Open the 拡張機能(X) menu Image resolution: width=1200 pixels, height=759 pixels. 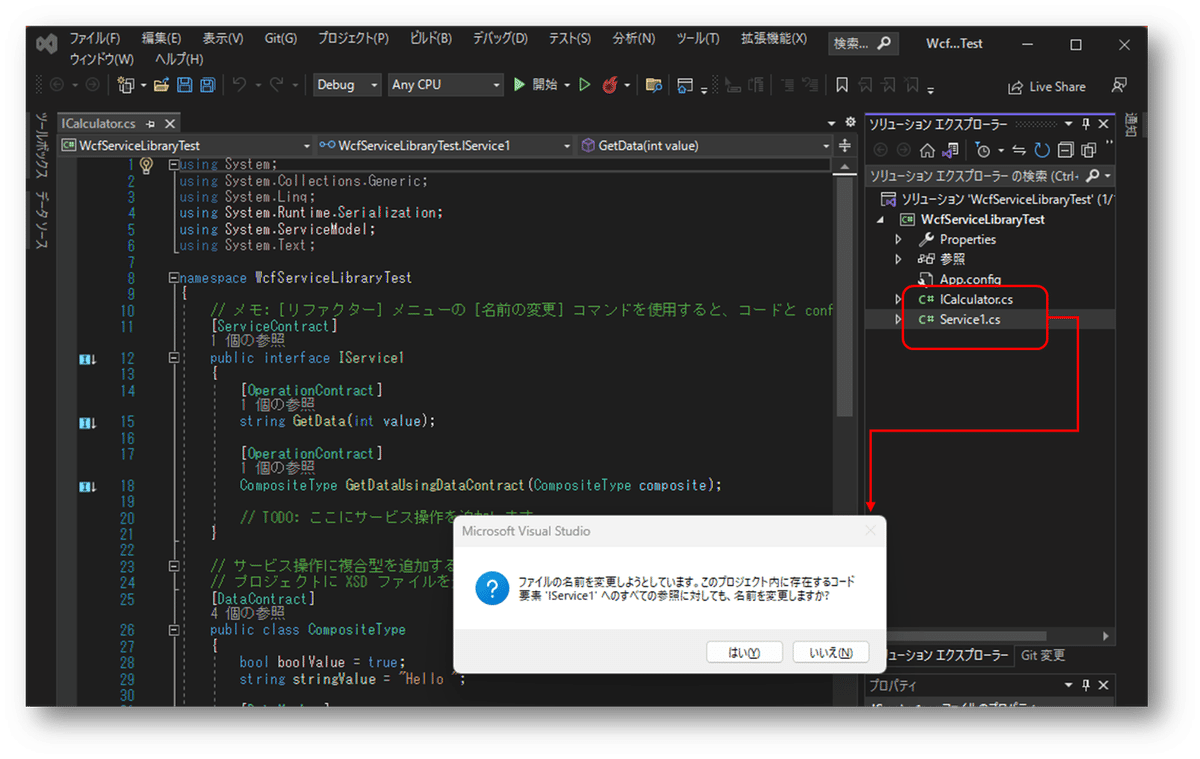point(773,39)
